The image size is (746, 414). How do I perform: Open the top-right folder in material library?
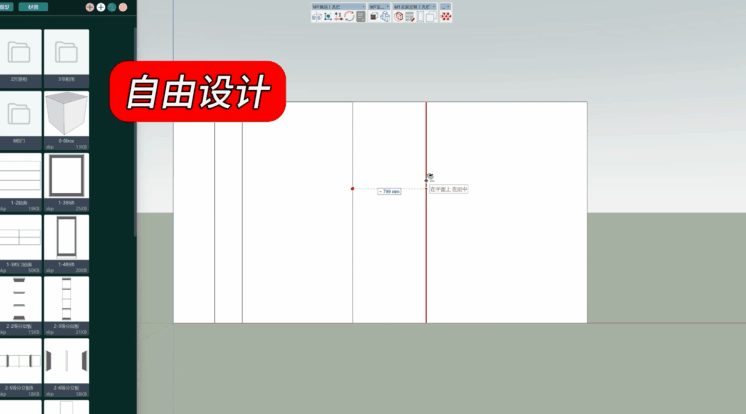click(x=66, y=52)
